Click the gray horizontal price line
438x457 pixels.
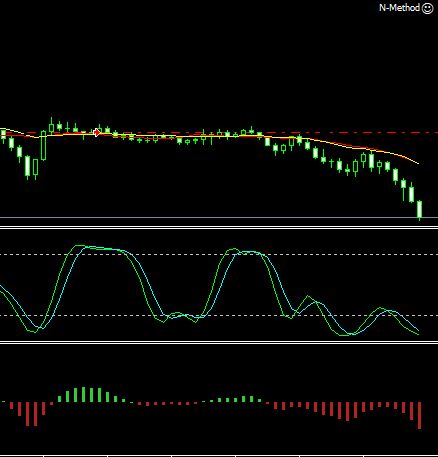pyautogui.click(x=219, y=218)
